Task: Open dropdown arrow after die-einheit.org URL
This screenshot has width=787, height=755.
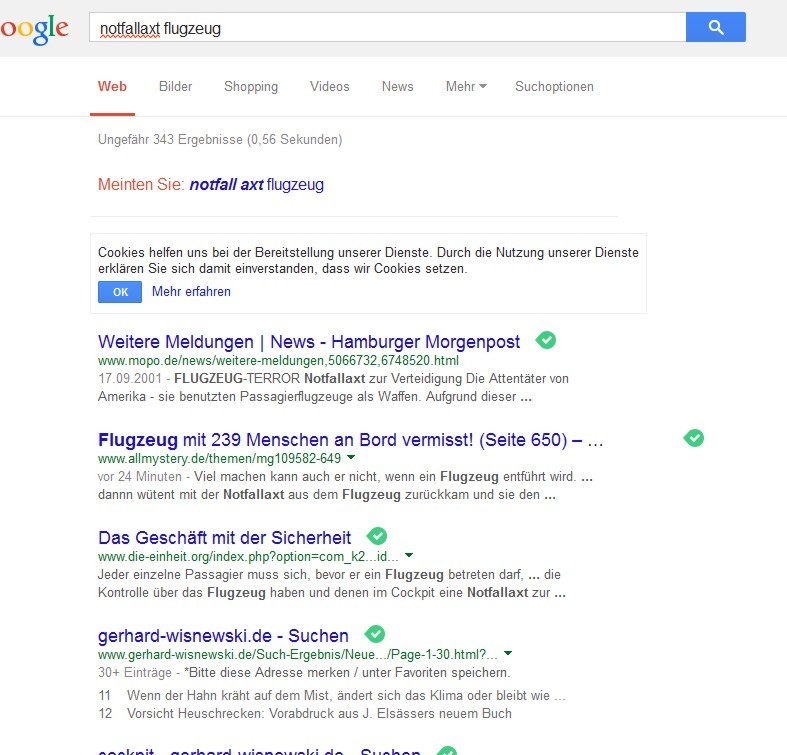Action: coord(409,555)
